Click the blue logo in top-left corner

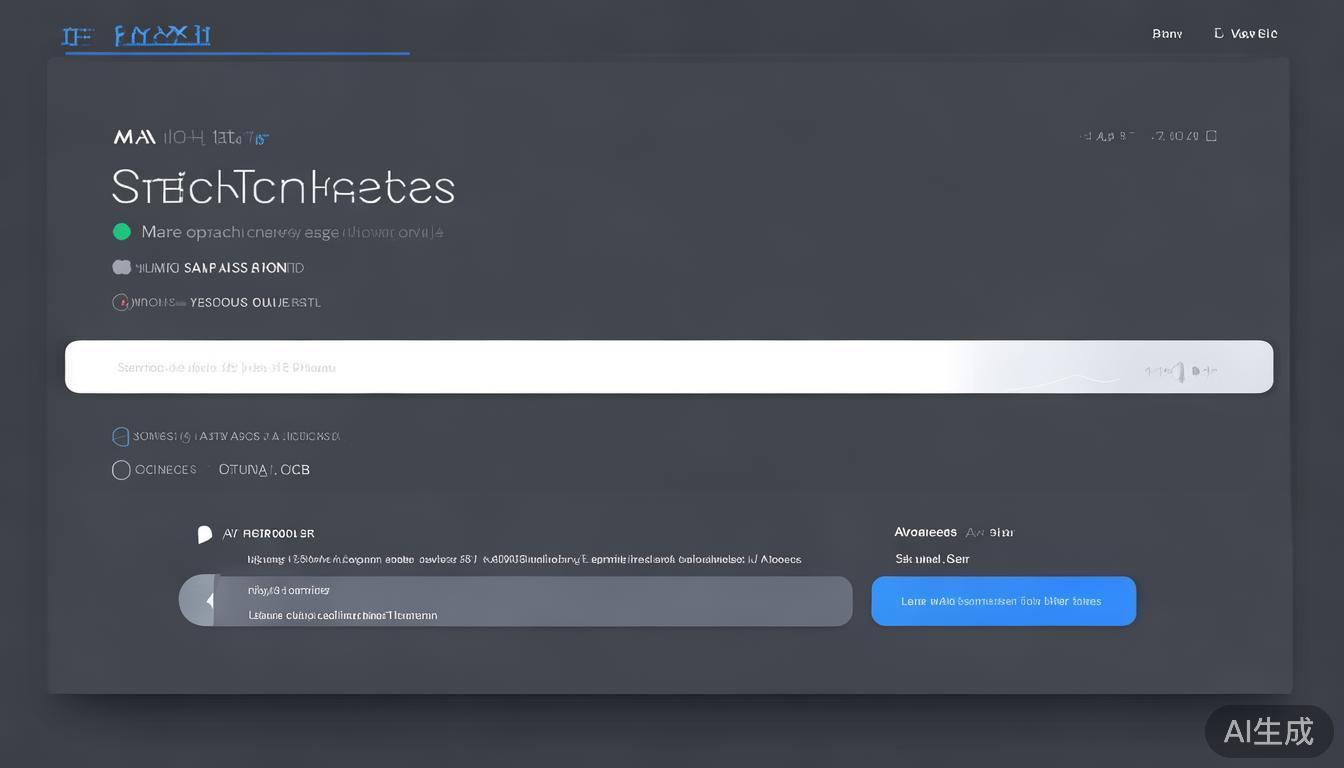pyautogui.click(x=136, y=36)
